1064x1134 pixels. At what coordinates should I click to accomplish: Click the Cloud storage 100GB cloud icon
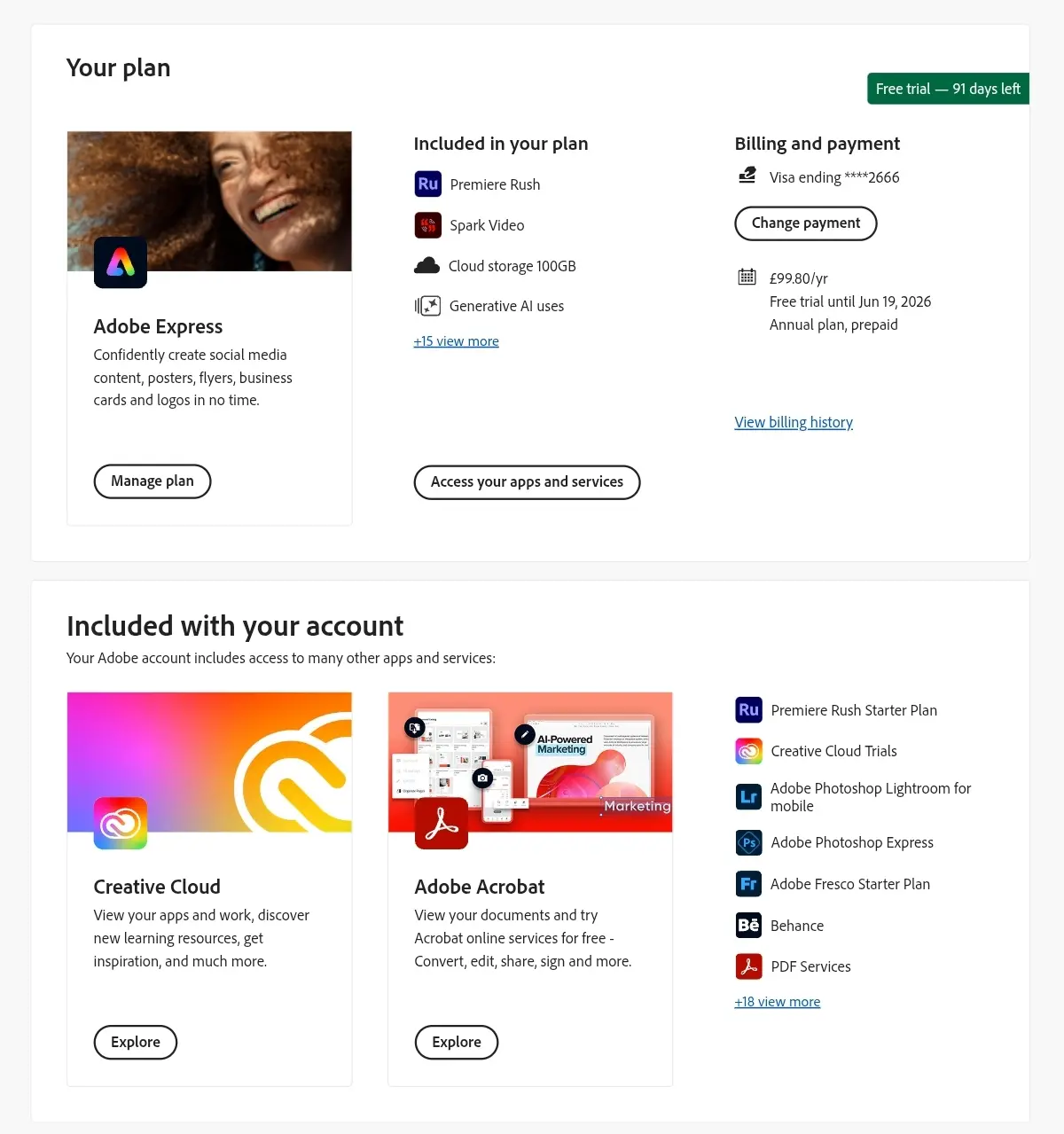click(x=427, y=265)
